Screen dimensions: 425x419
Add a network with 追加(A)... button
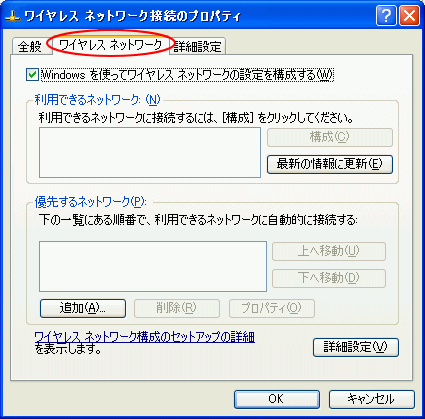coord(83,308)
